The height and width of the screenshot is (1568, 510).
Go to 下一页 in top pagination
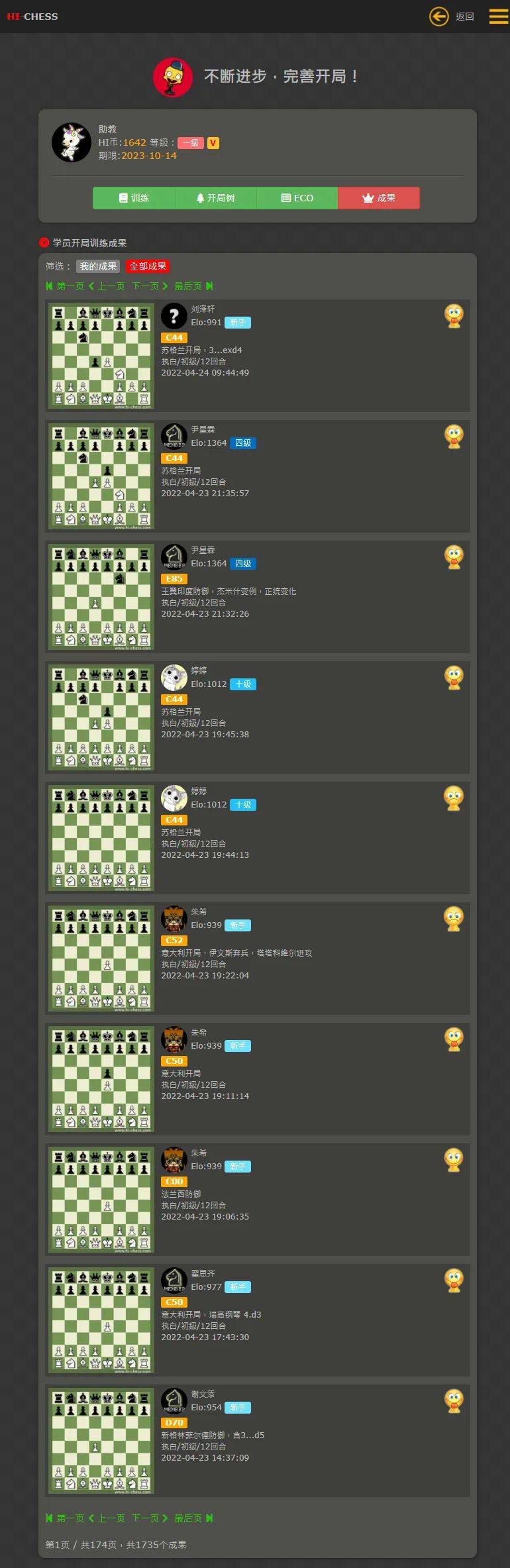click(x=150, y=286)
